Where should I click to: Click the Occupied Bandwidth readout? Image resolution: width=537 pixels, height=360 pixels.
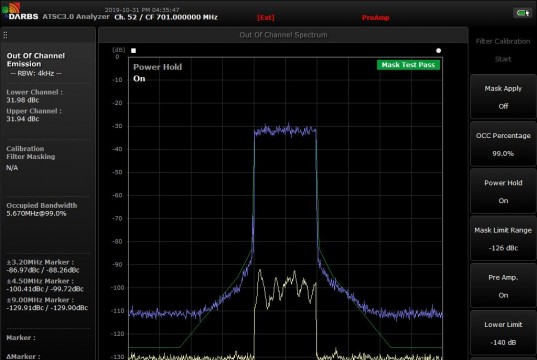41,209
